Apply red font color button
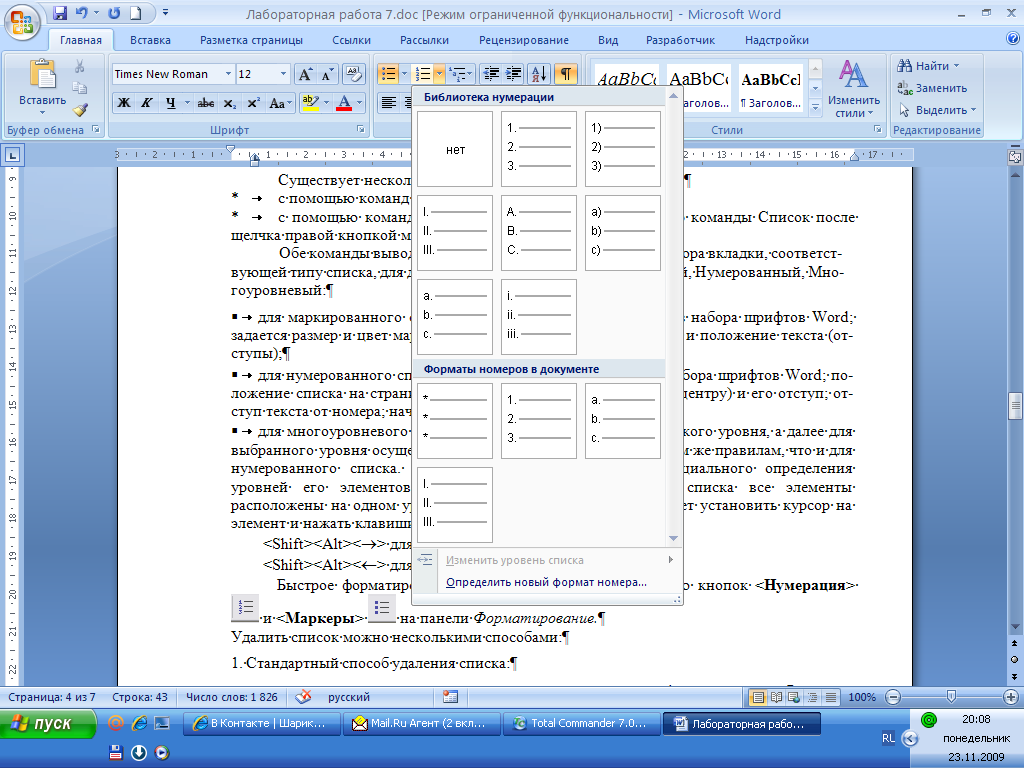This screenshot has height=768, width=1024. [344, 103]
